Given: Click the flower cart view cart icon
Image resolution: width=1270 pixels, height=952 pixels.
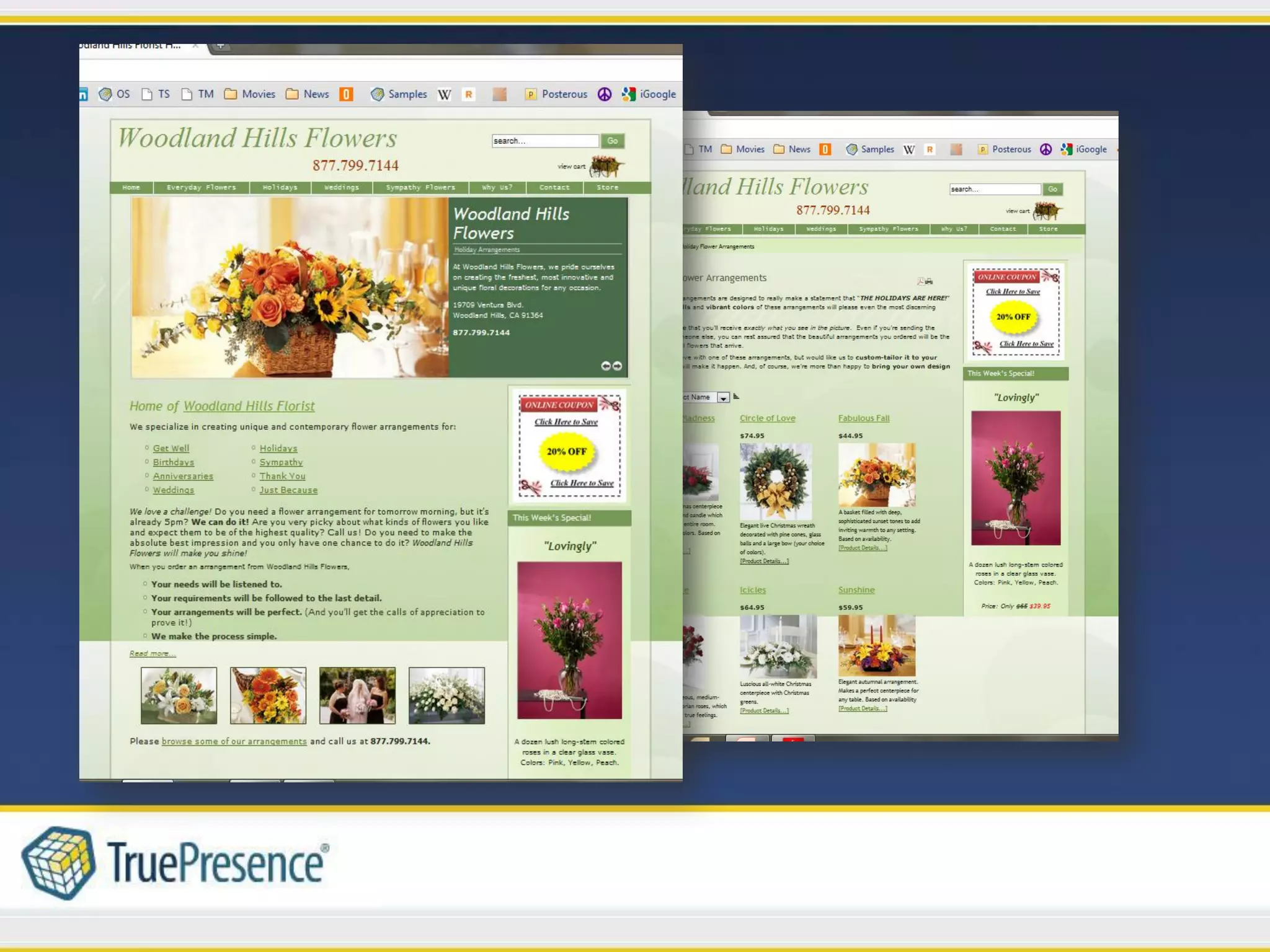Looking at the screenshot, I should tap(605, 165).
